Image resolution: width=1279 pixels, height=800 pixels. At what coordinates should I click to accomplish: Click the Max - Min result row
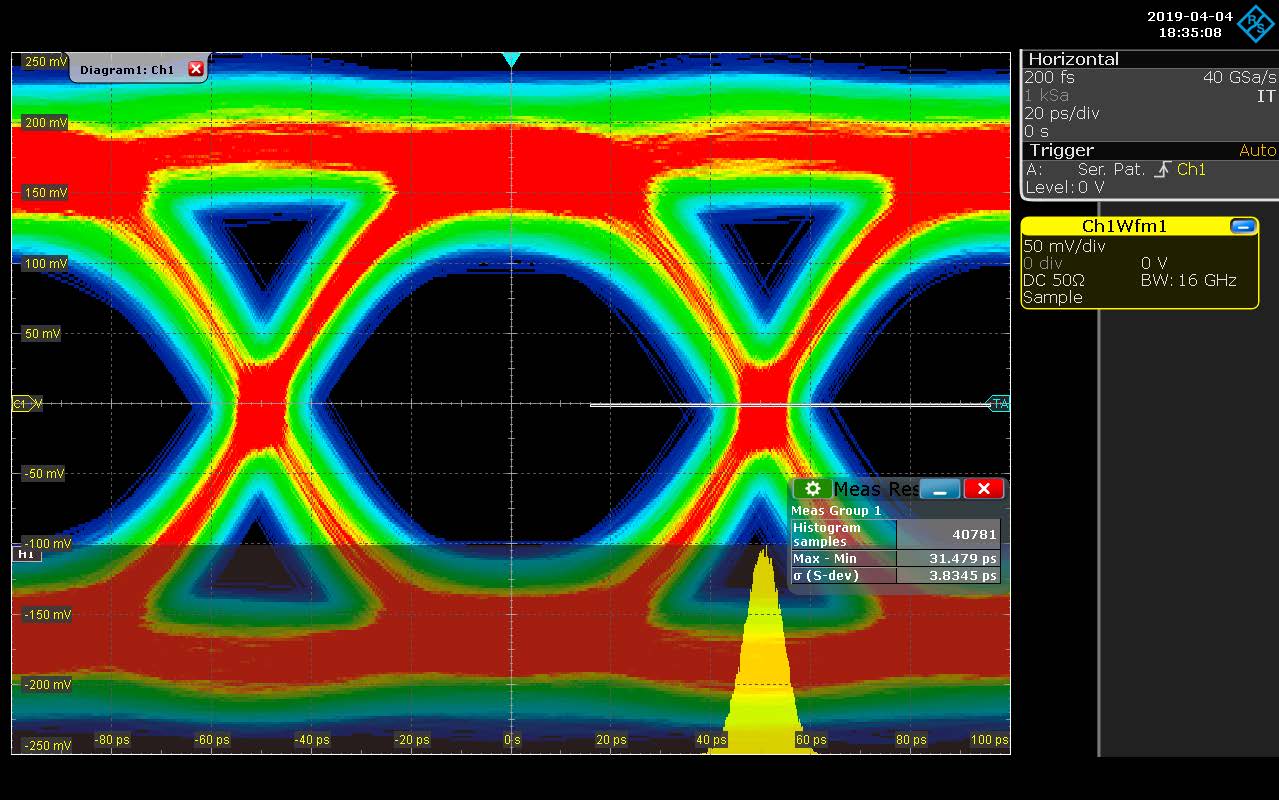pyautogui.click(x=895, y=558)
